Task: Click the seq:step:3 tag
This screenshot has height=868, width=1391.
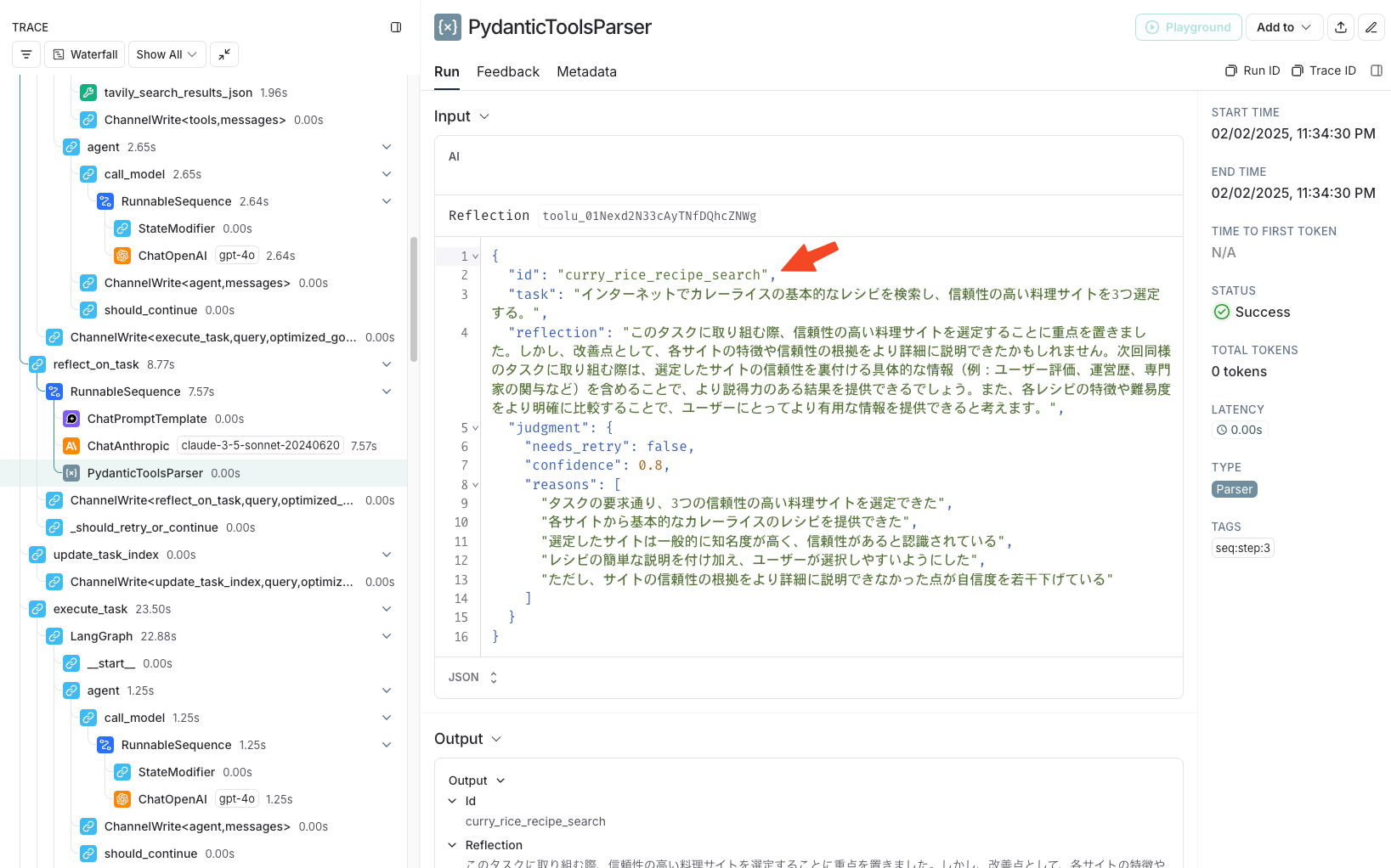Action: [1243, 548]
